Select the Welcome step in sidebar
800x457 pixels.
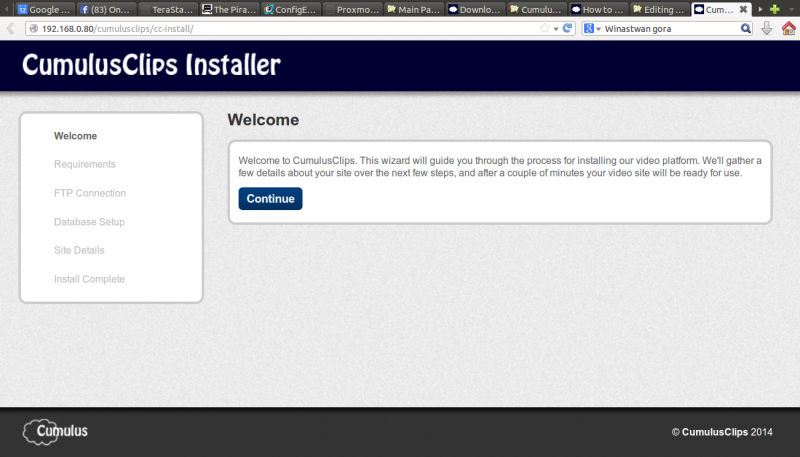click(x=76, y=136)
